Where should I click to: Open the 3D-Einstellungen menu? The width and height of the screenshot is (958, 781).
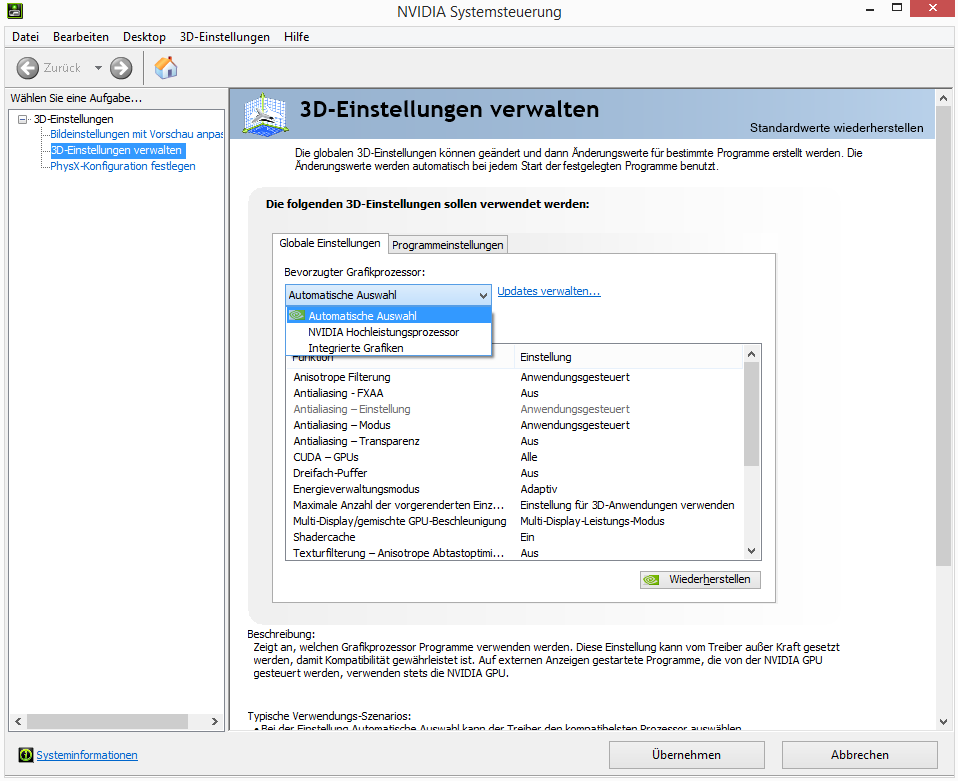(x=225, y=37)
